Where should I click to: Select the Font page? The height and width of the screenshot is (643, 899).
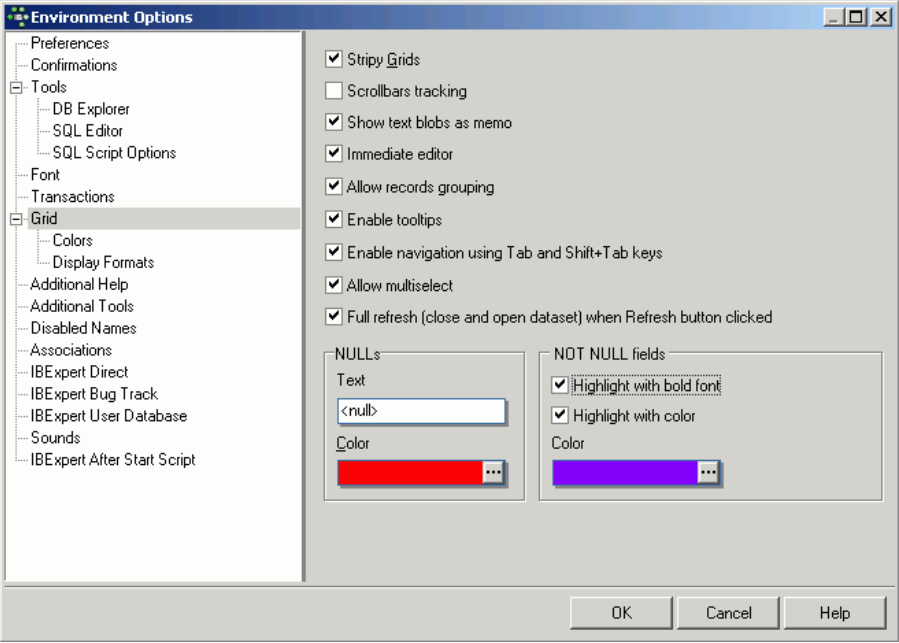45,174
